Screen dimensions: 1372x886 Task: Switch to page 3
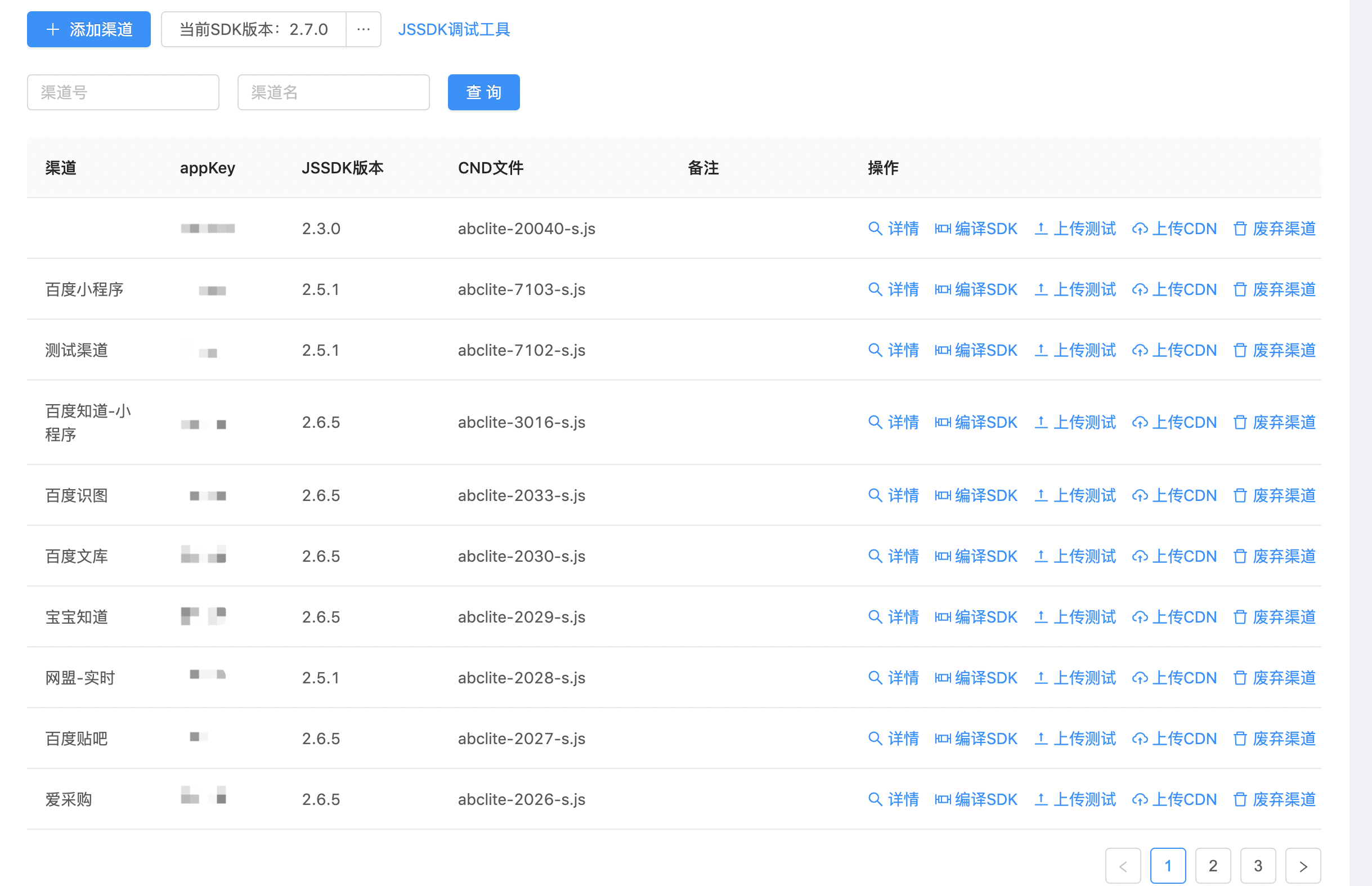1258,866
